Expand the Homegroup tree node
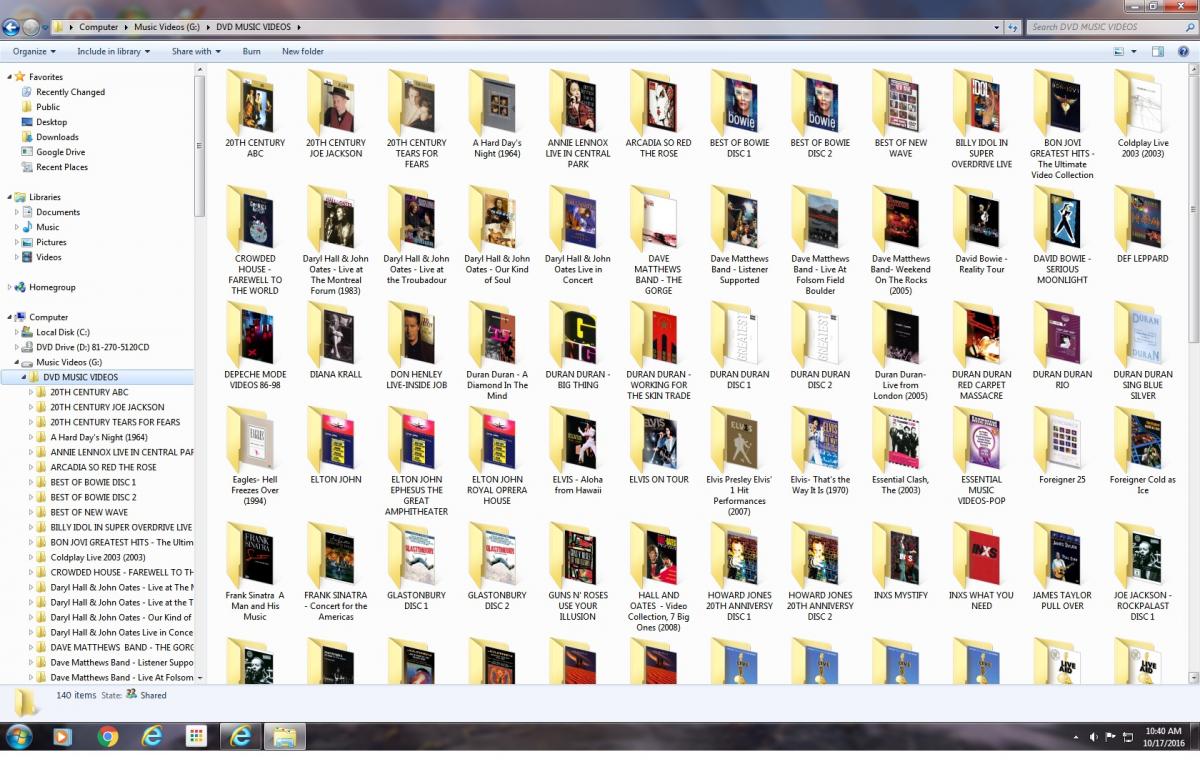The width and height of the screenshot is (1200, 762). (x=10, y=287)
